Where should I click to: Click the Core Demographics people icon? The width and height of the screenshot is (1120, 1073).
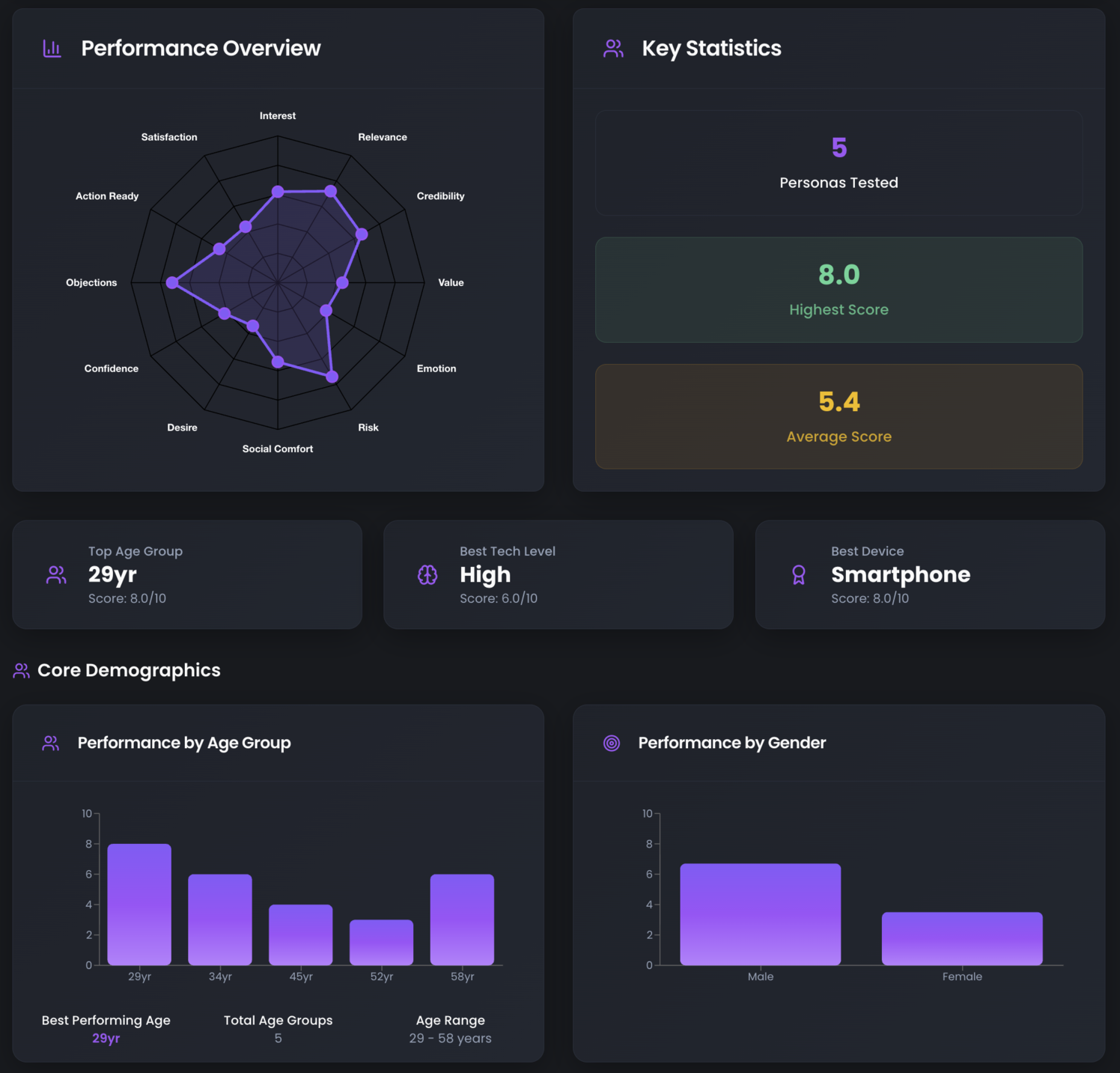[21, 671]
